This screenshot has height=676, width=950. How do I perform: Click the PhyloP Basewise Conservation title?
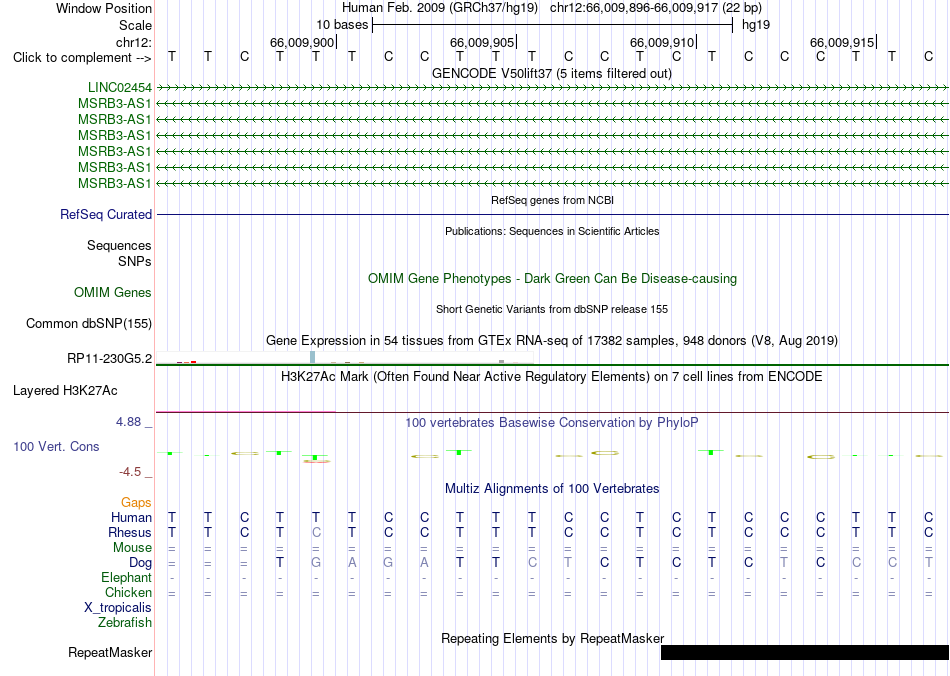(x=551, y=422)
